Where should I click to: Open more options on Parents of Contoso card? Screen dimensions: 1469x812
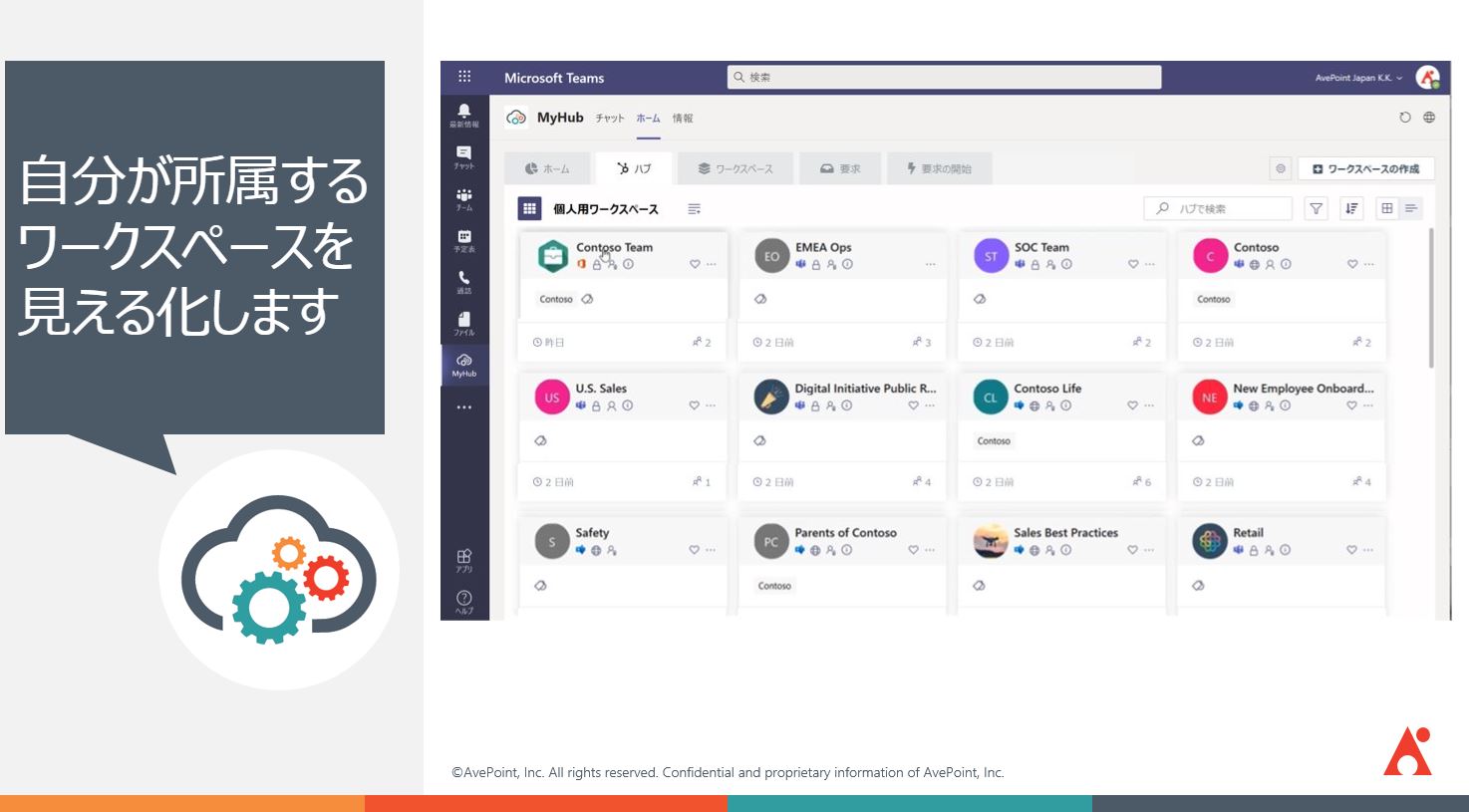[x=929, y=550]
